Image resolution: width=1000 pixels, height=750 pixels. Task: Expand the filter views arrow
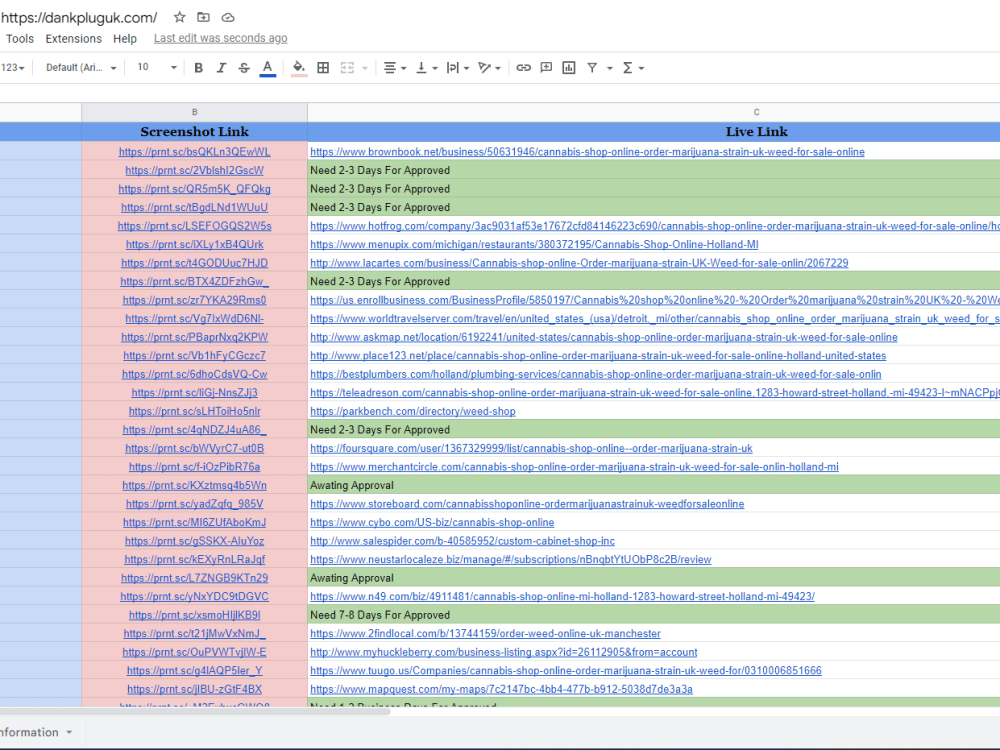pyautogui.click(x=610, y=68)
